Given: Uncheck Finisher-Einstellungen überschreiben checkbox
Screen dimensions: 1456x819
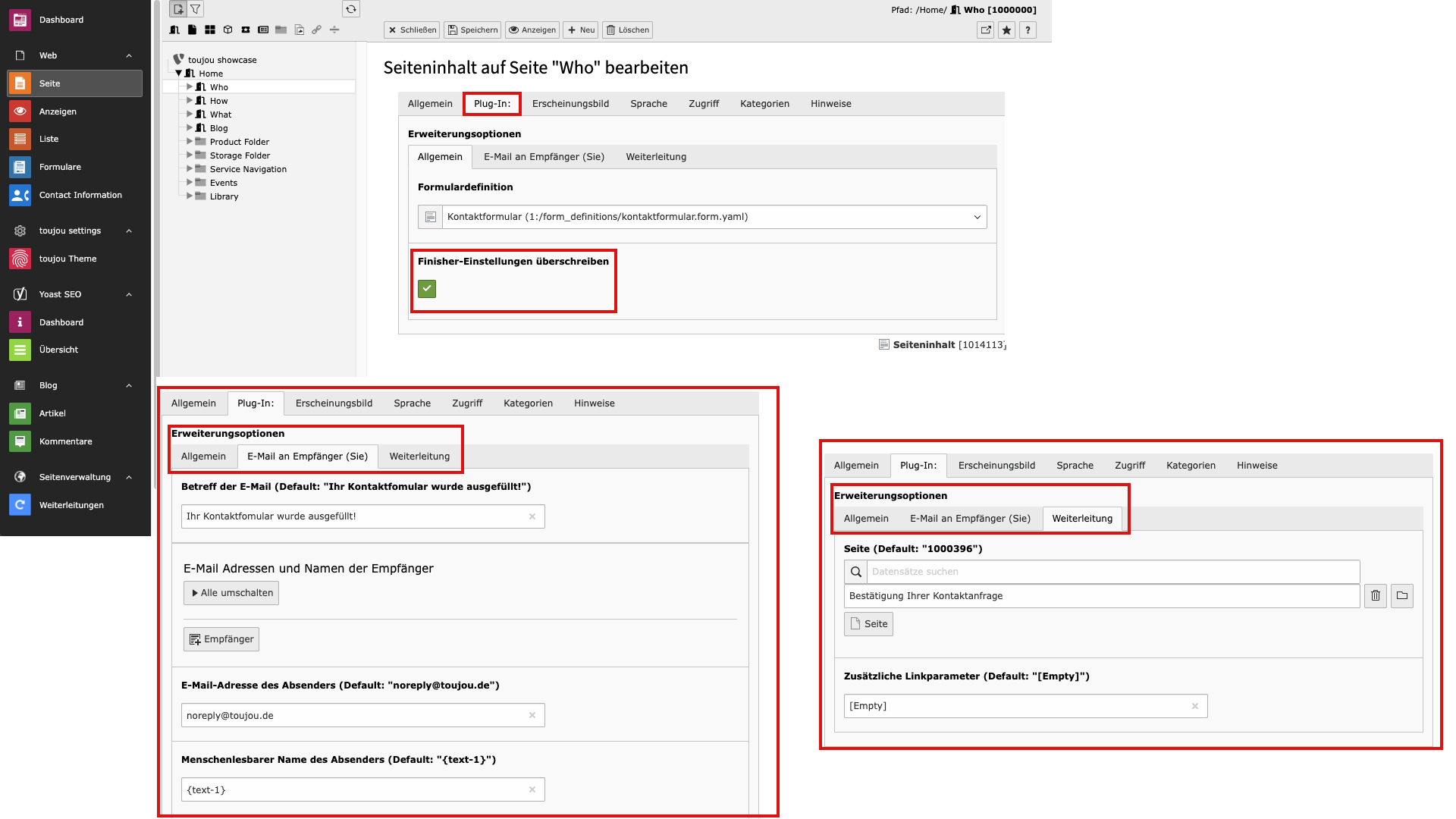Looking at the screenshot, I should pyautogui.click(x=427, y=289).
